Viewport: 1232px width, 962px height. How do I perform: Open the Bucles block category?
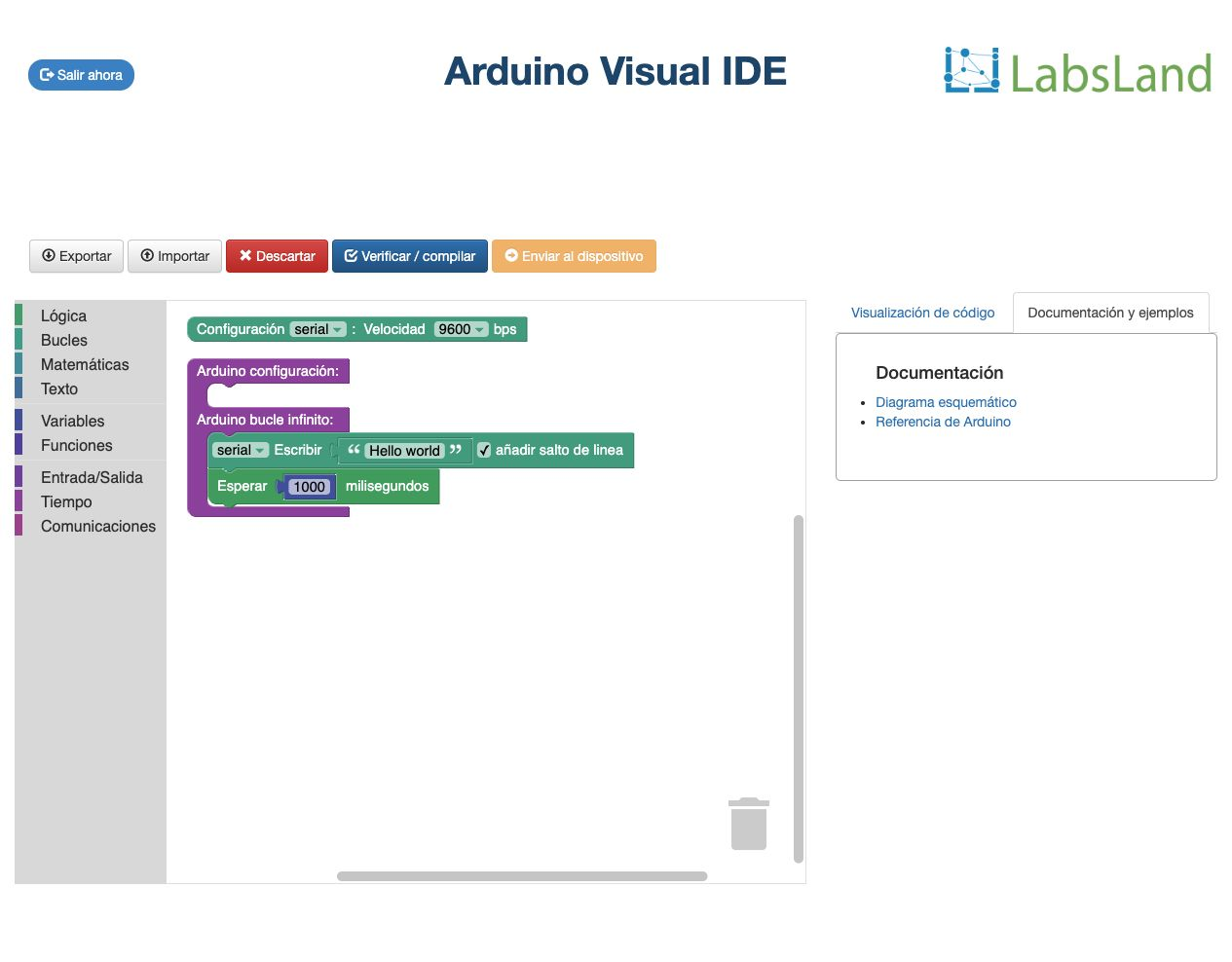coord(91,340)
